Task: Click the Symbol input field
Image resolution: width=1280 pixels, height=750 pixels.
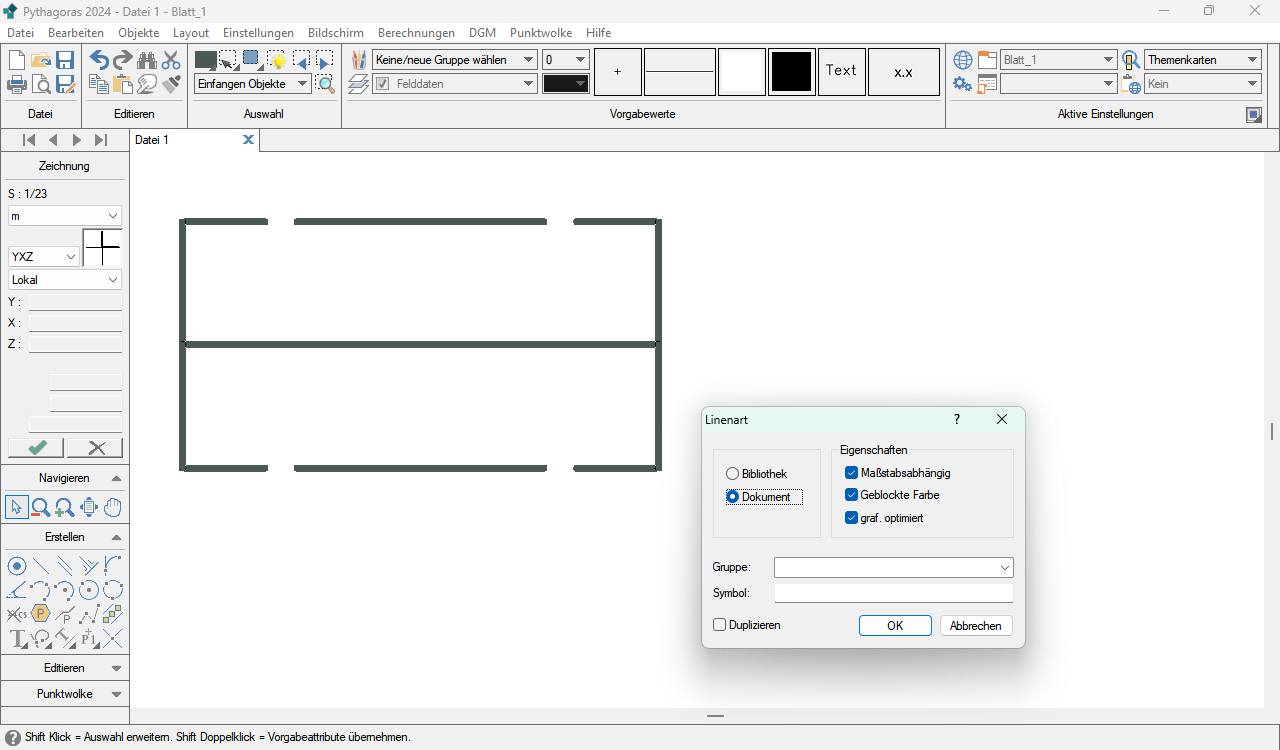Action: [894, 593]
